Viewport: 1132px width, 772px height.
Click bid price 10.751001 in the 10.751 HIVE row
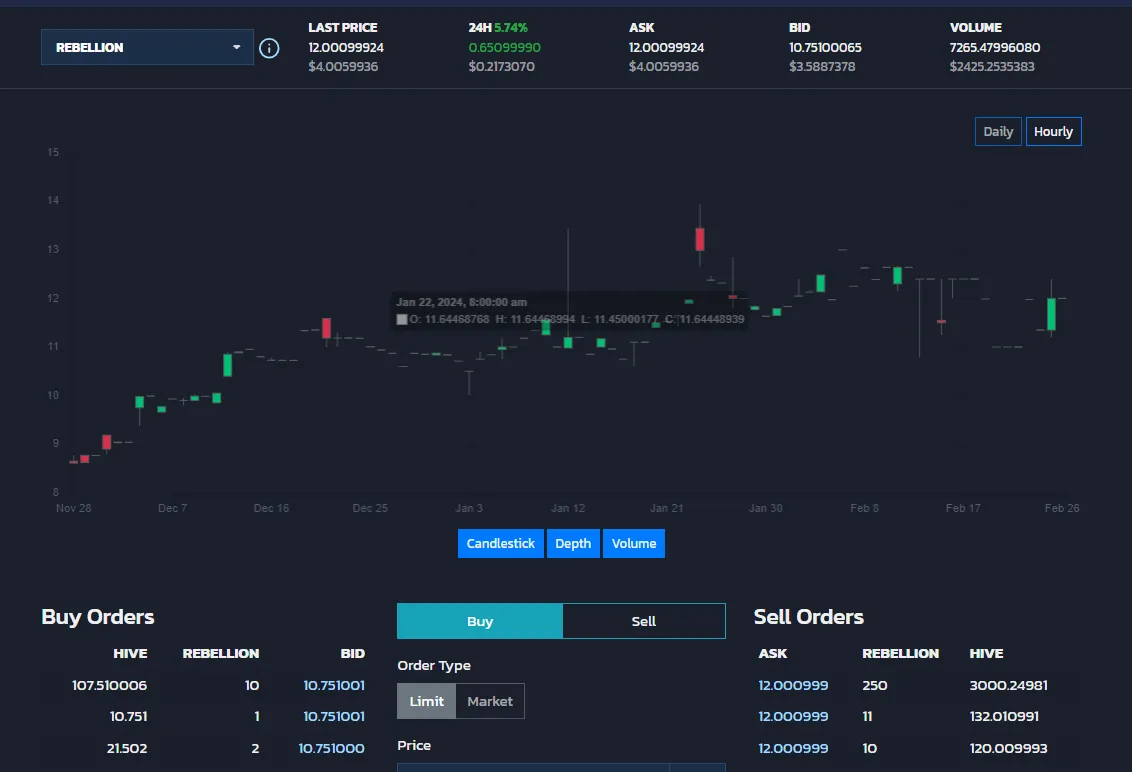[334, 716]
